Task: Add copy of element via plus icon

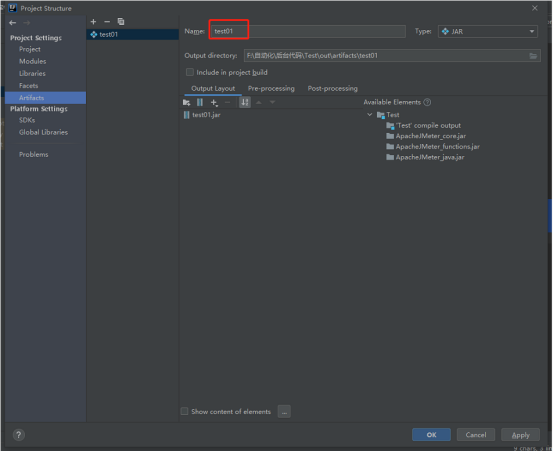Action: pos(214,102)
